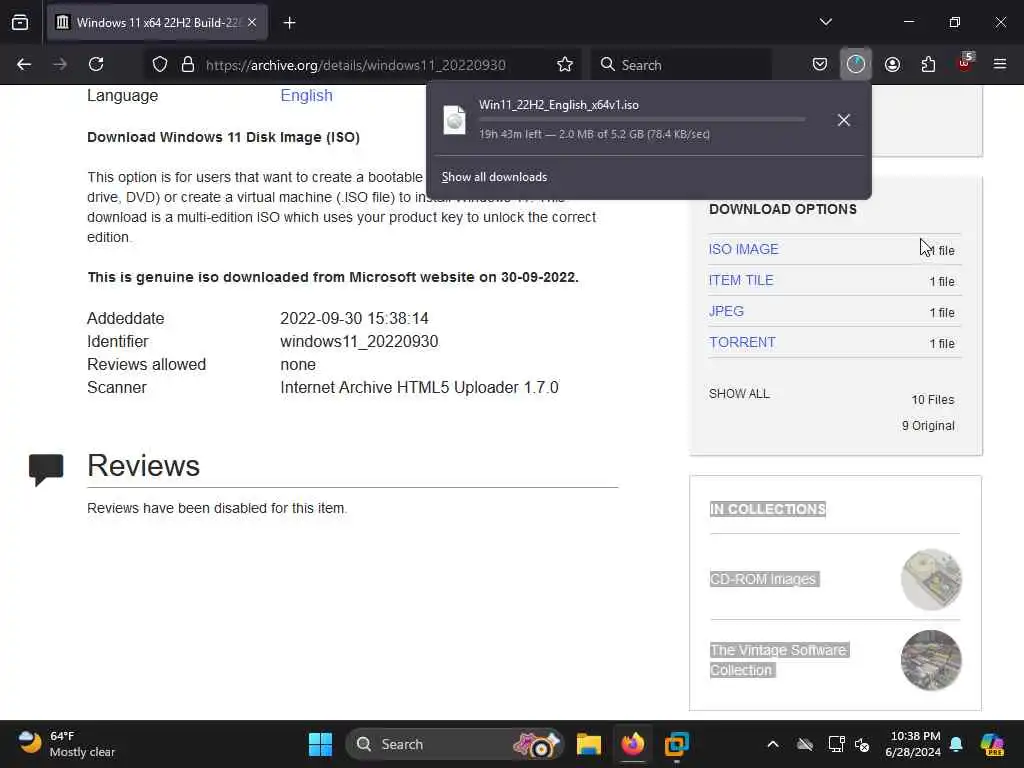Launch Copilot preview icon in taskbar

(992, 744)
